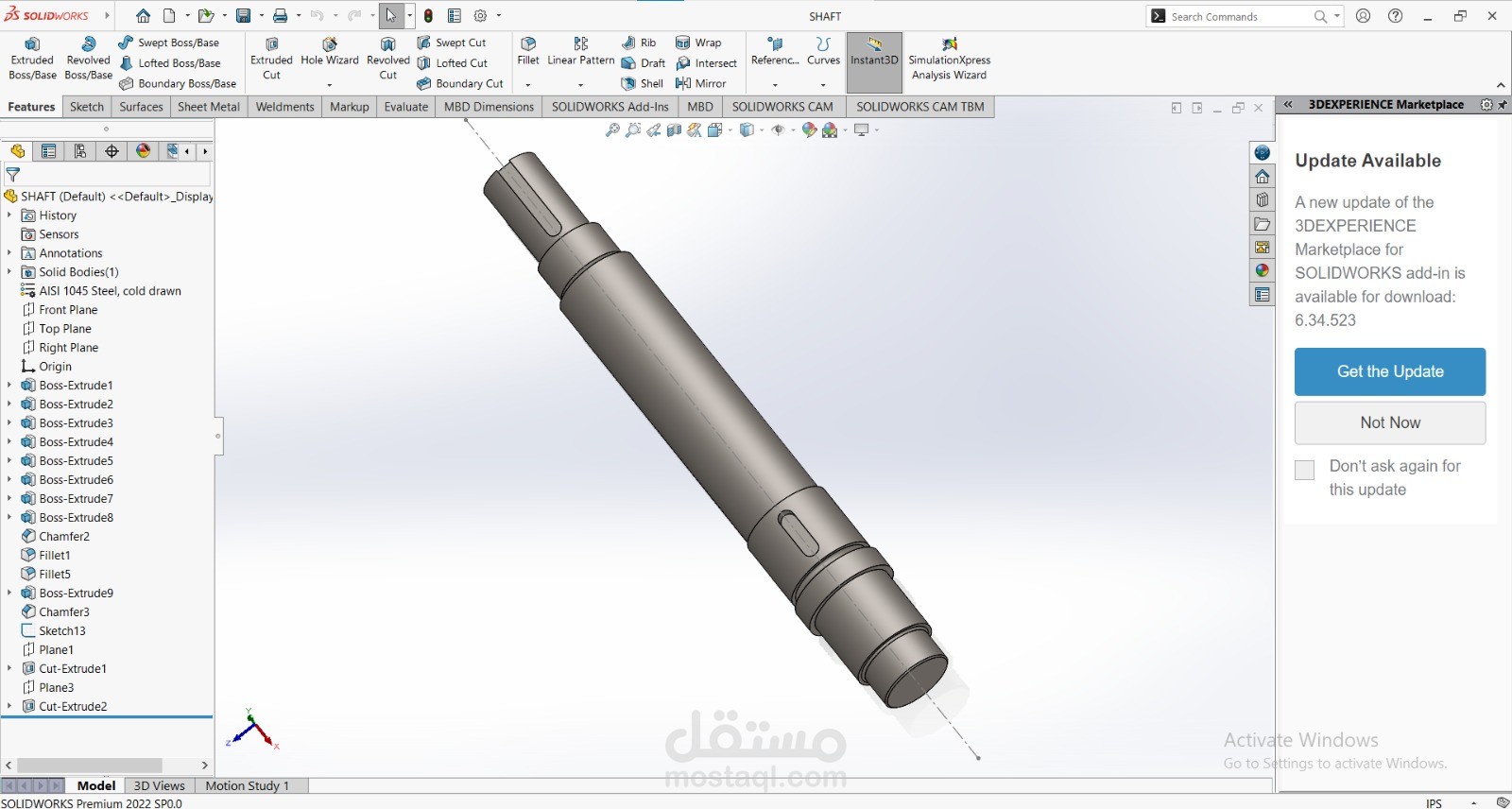1512x809 pixels.
Task: Expand the Annotations tree node
Action: tap(9, 253)
